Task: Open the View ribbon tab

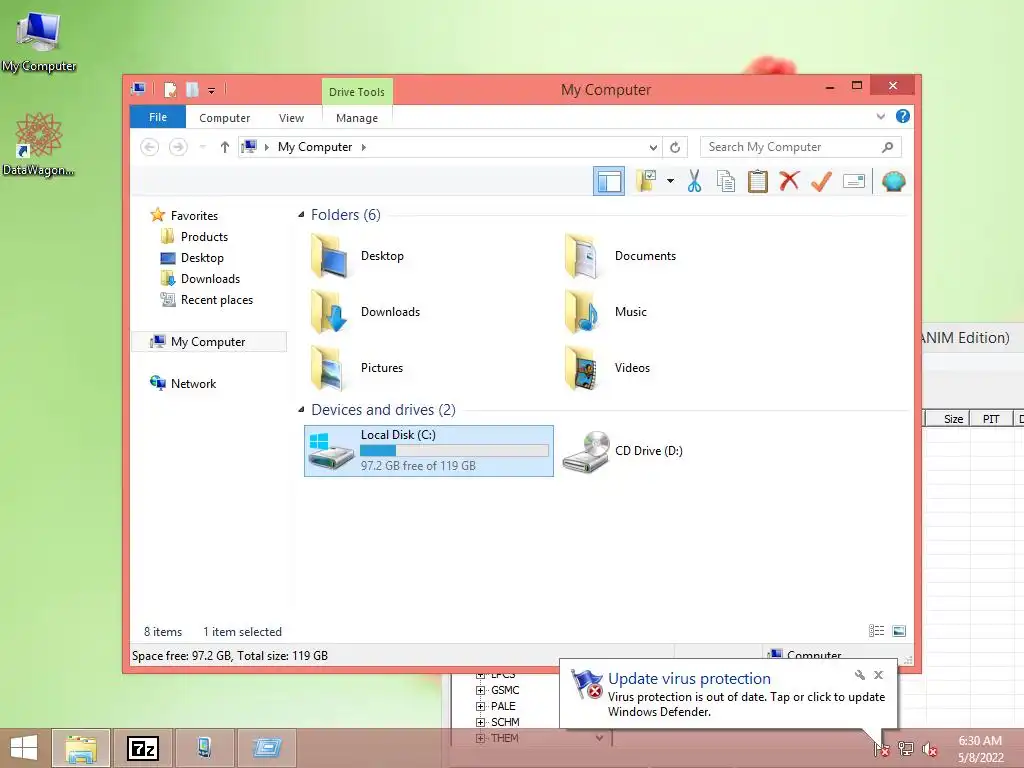Action: 291,118
